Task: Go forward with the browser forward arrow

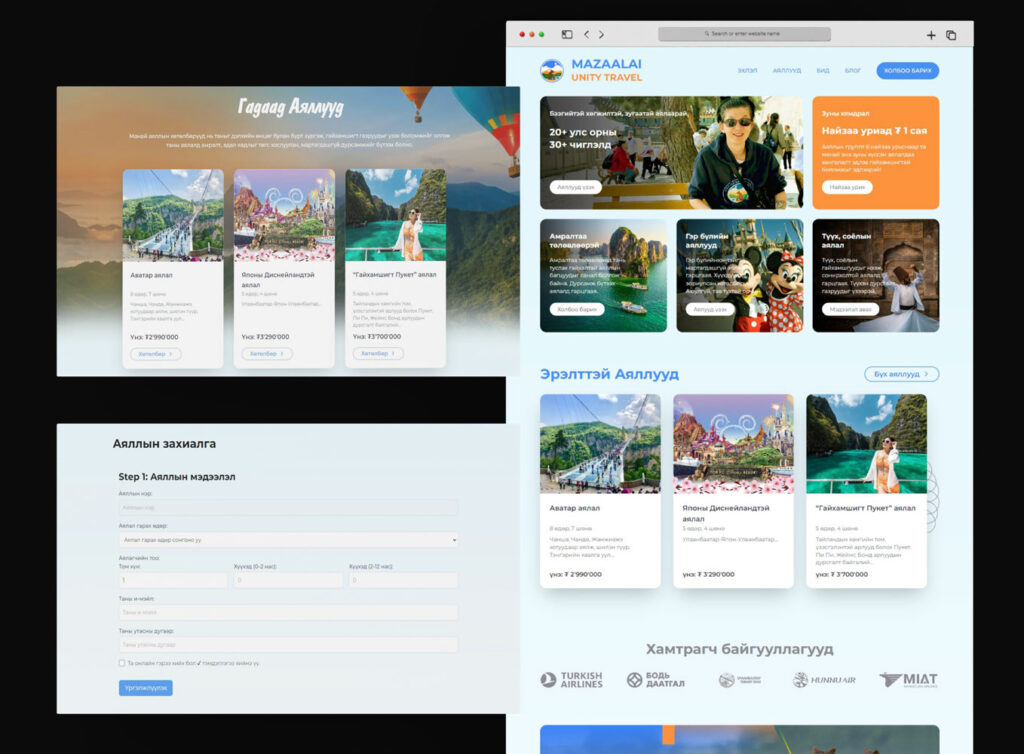Action: coord(601,34)
